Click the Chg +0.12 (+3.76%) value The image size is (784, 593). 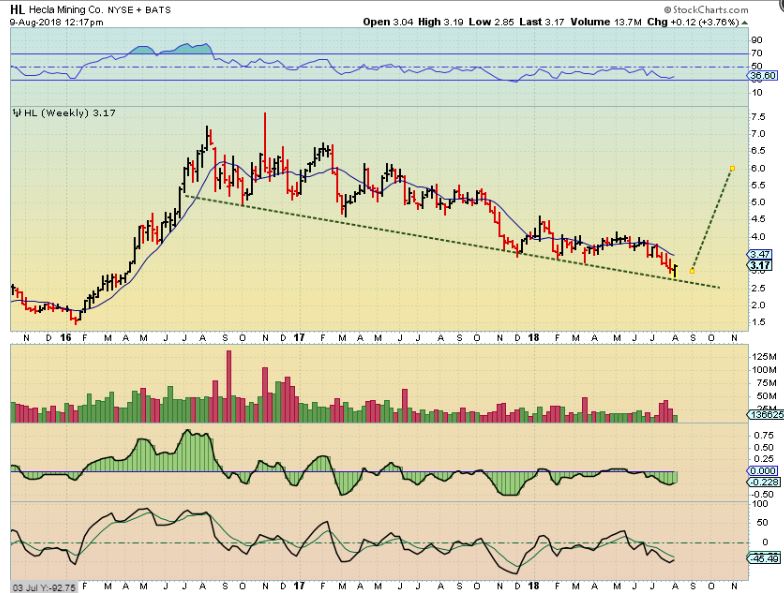coord(693,22)
